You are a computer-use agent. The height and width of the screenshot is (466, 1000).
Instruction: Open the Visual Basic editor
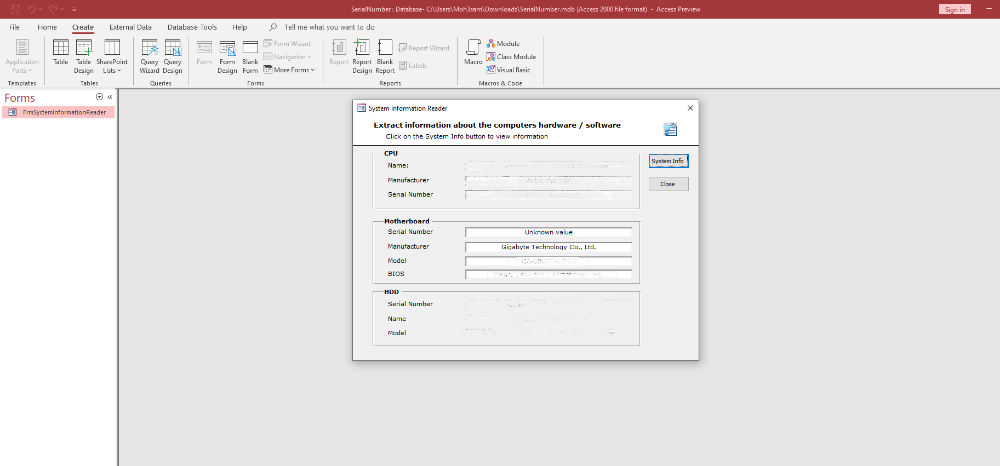508,69
